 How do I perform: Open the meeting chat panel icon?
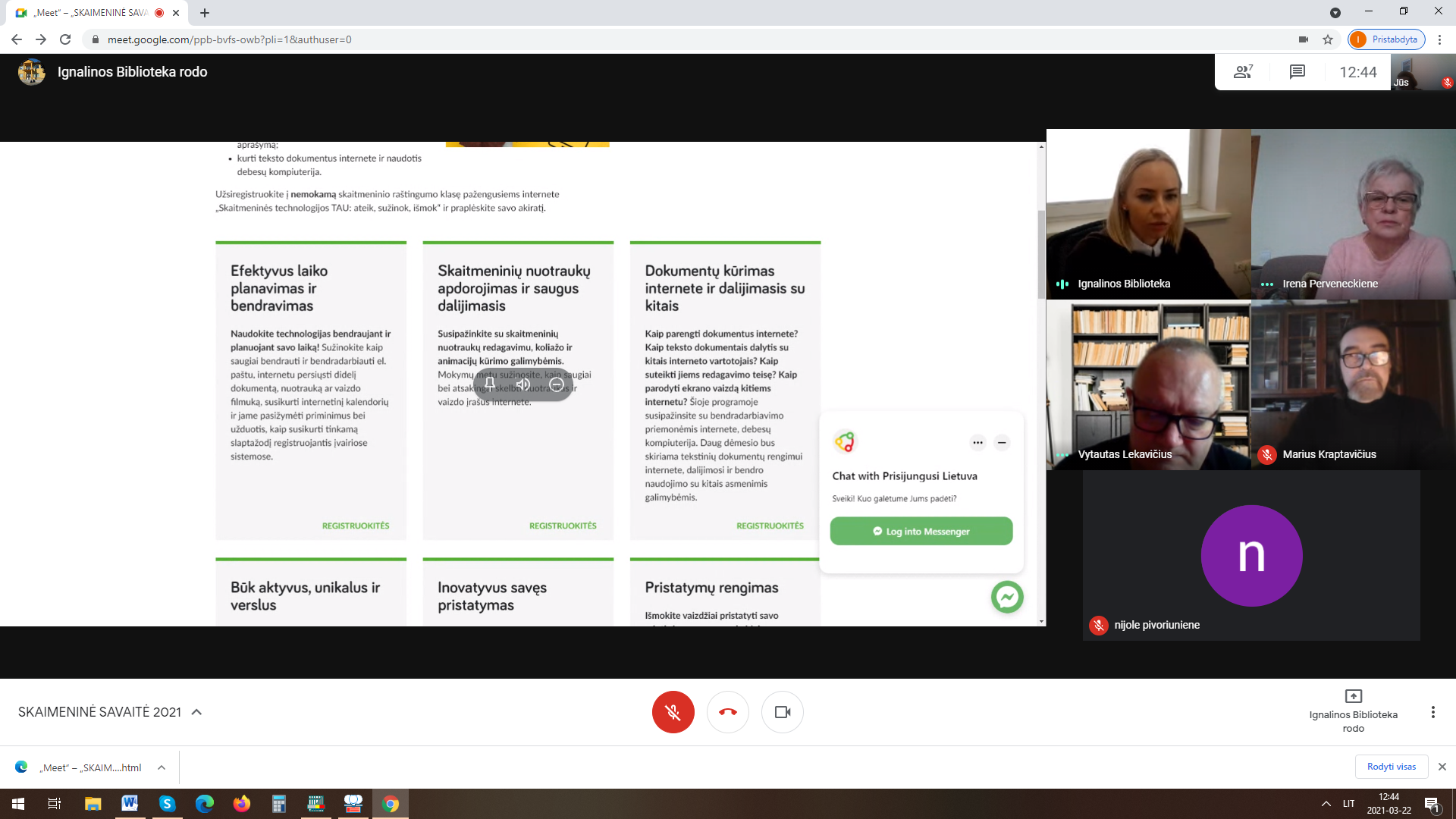tap(1297, 72)
